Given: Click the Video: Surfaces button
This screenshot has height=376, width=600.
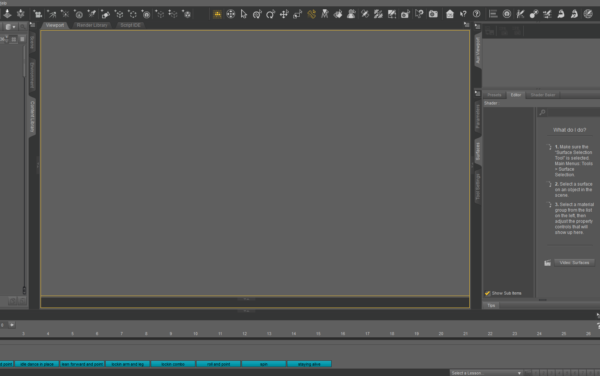Looking at the screenshot, I should (574, 263).
